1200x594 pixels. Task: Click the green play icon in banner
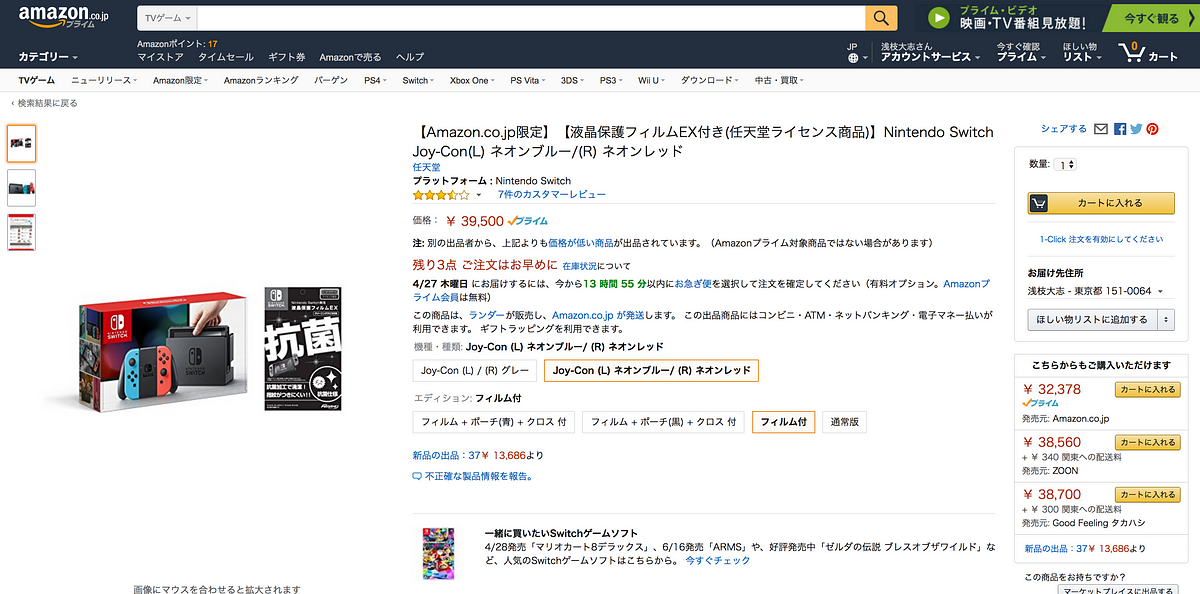tap(938, 18)
